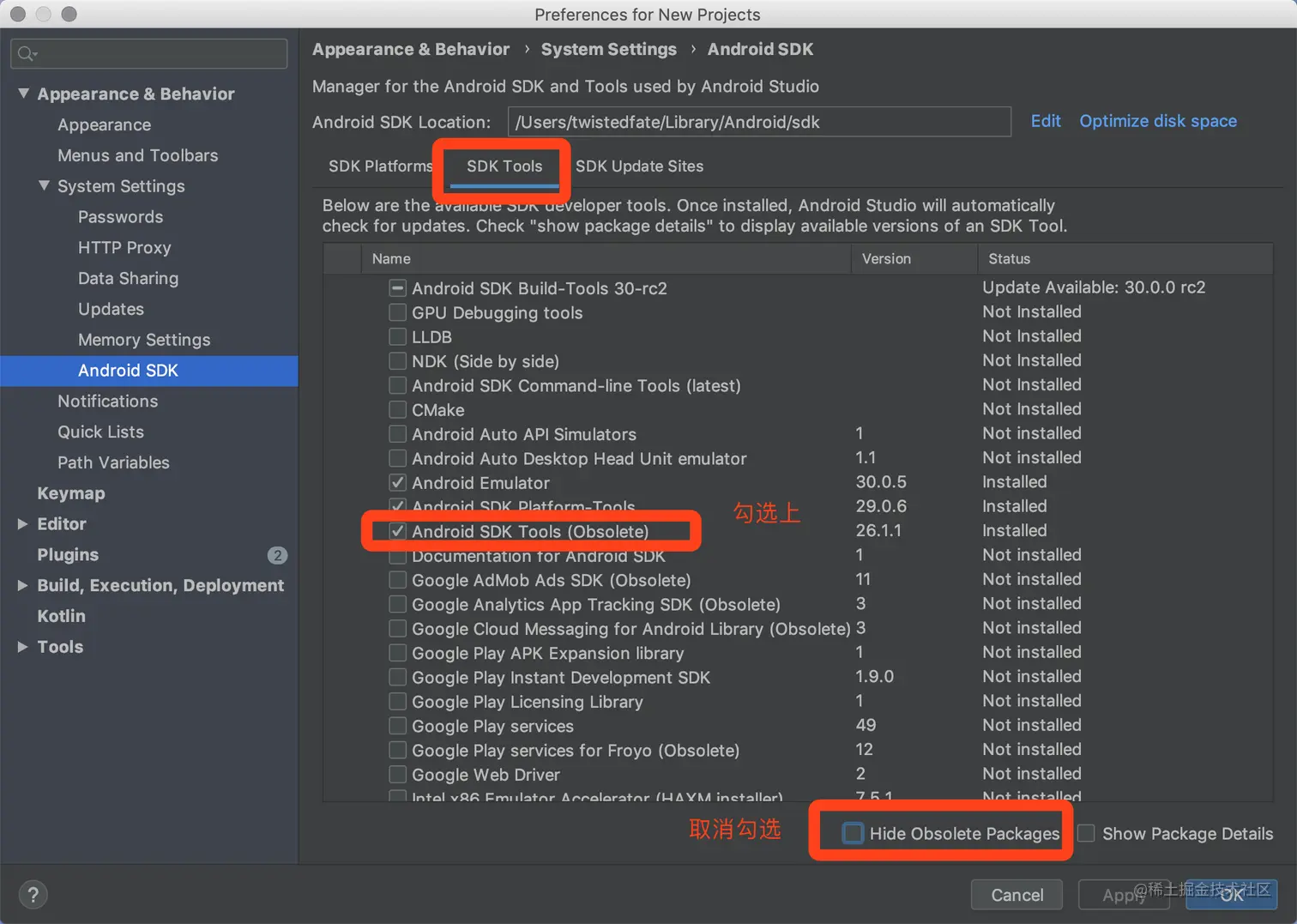The image size is (1297, 924).
Task: Click 'Update Available: 30.0.0 rc2' status
Action: (1094, 287)
